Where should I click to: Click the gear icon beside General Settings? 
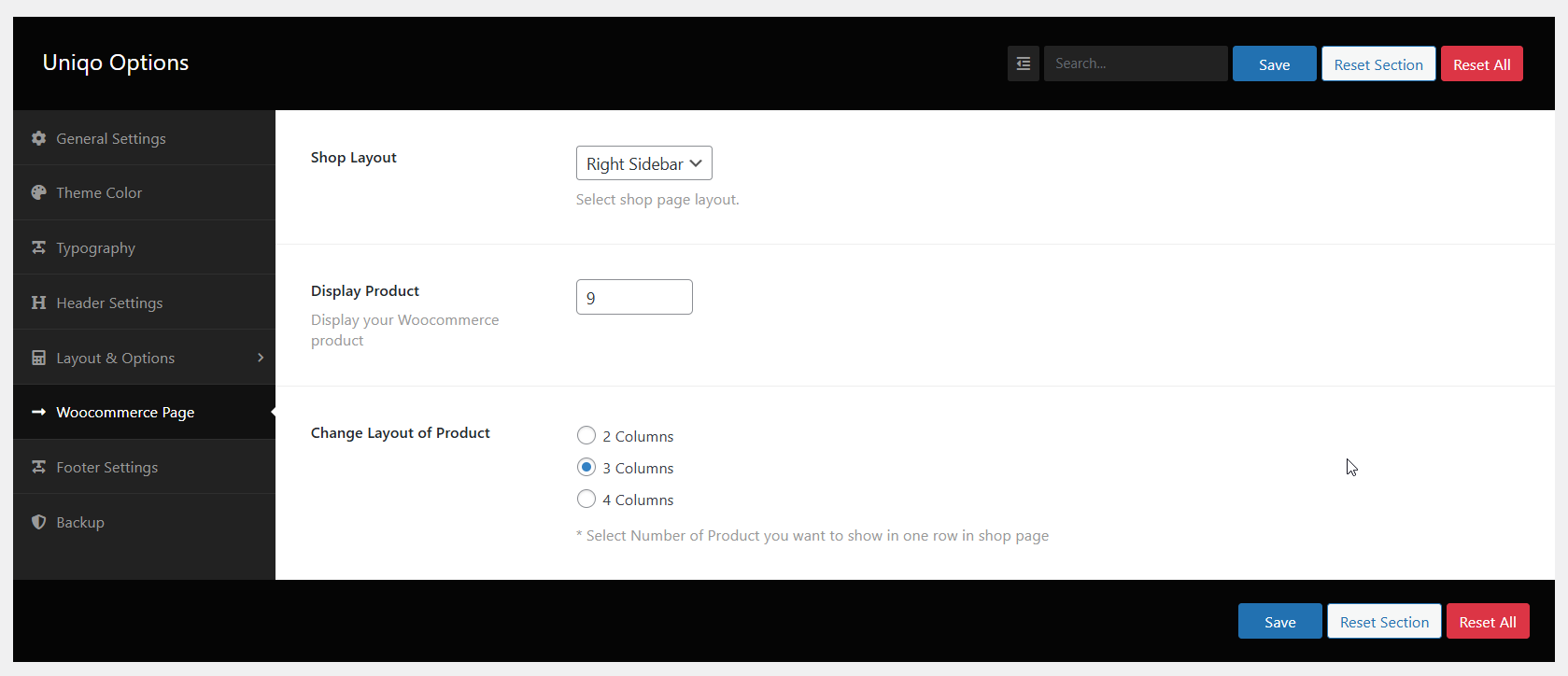(x=38, y=138)
